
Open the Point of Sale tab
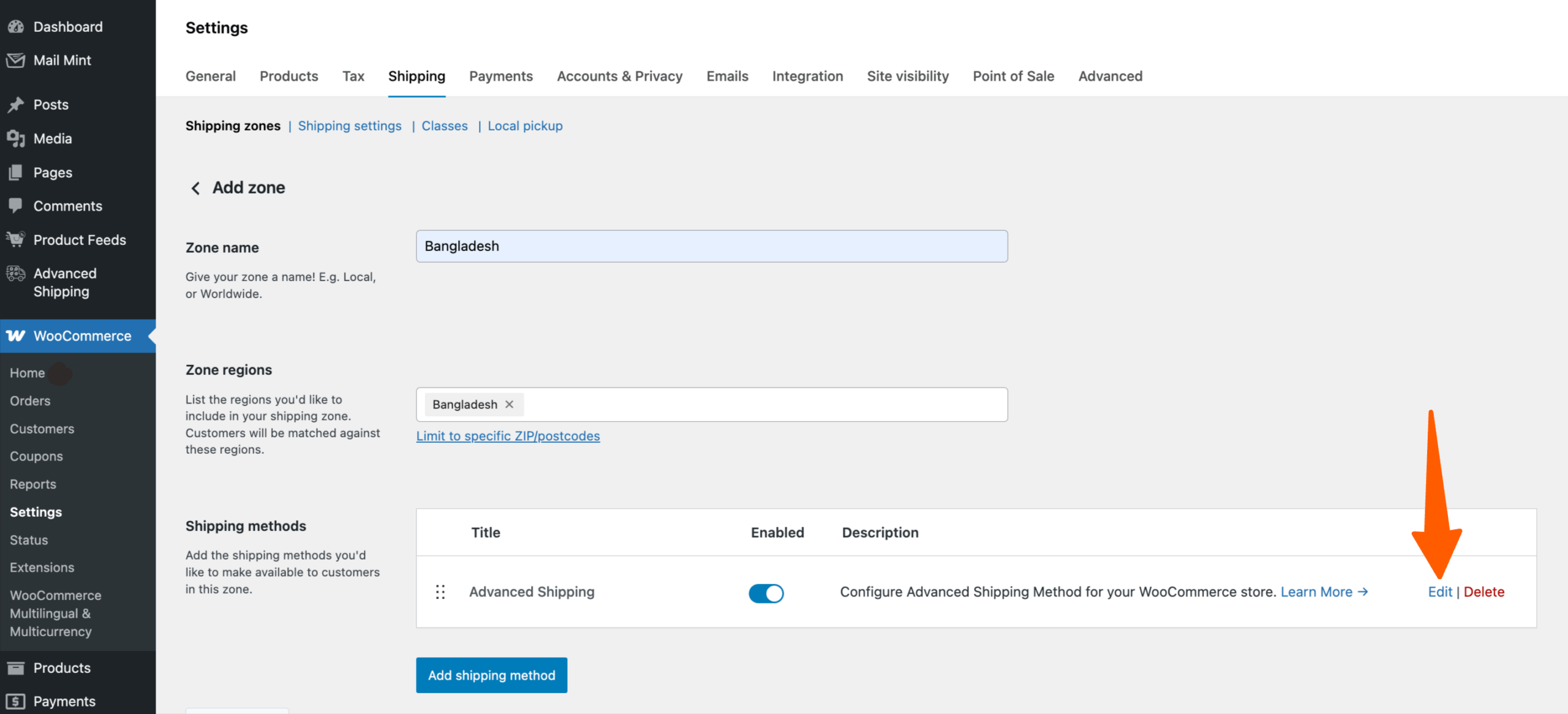[x=1013, y=76]
